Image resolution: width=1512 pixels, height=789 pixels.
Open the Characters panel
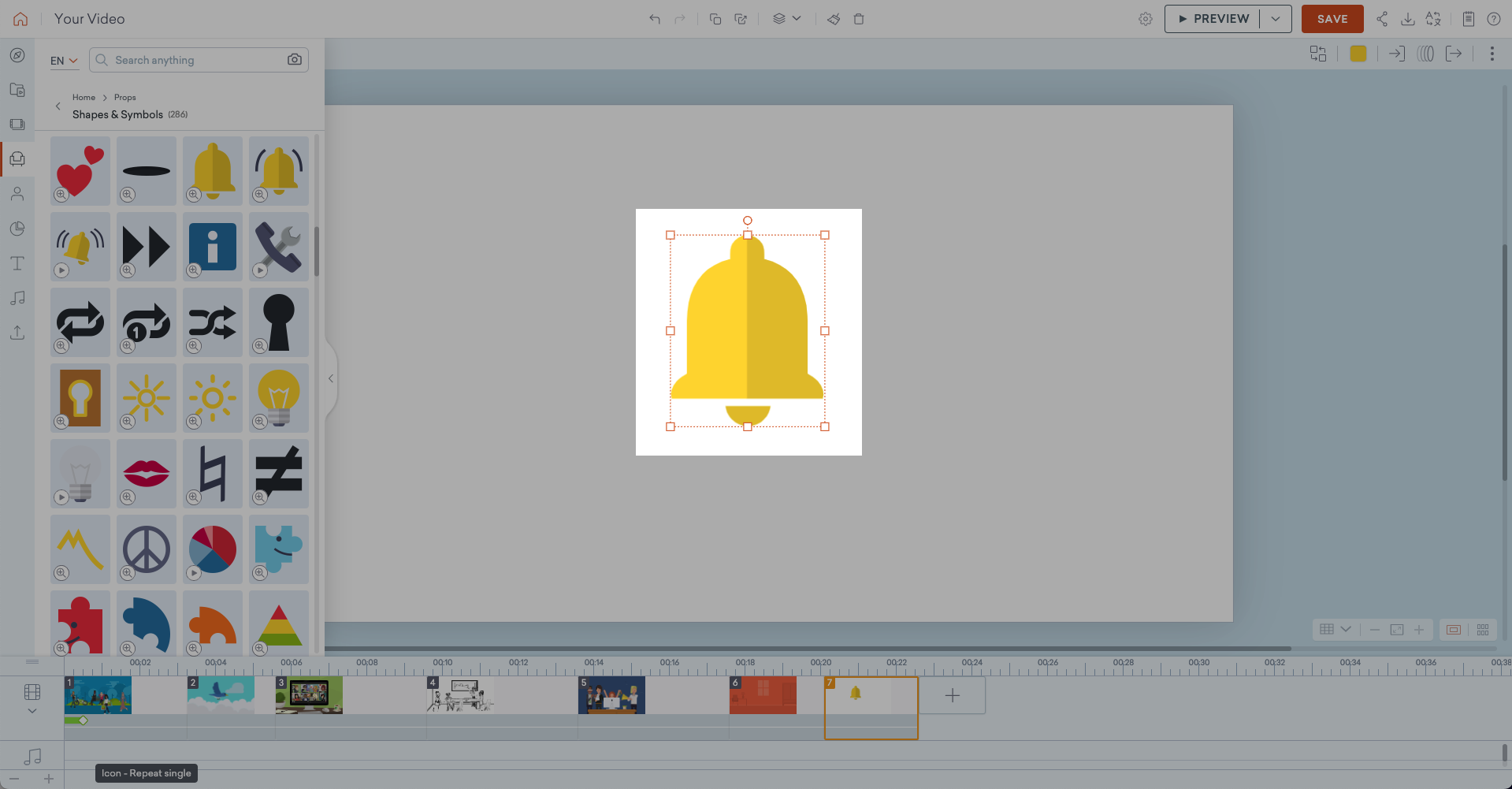[17, 194]
